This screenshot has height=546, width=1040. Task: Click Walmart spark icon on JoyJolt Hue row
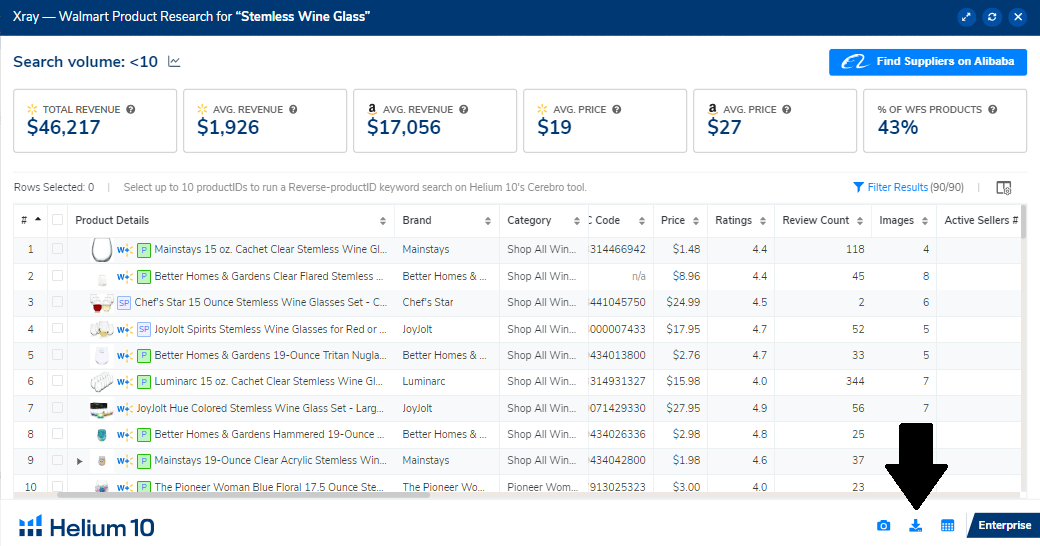pyautogui.click(x=124, y=409)
